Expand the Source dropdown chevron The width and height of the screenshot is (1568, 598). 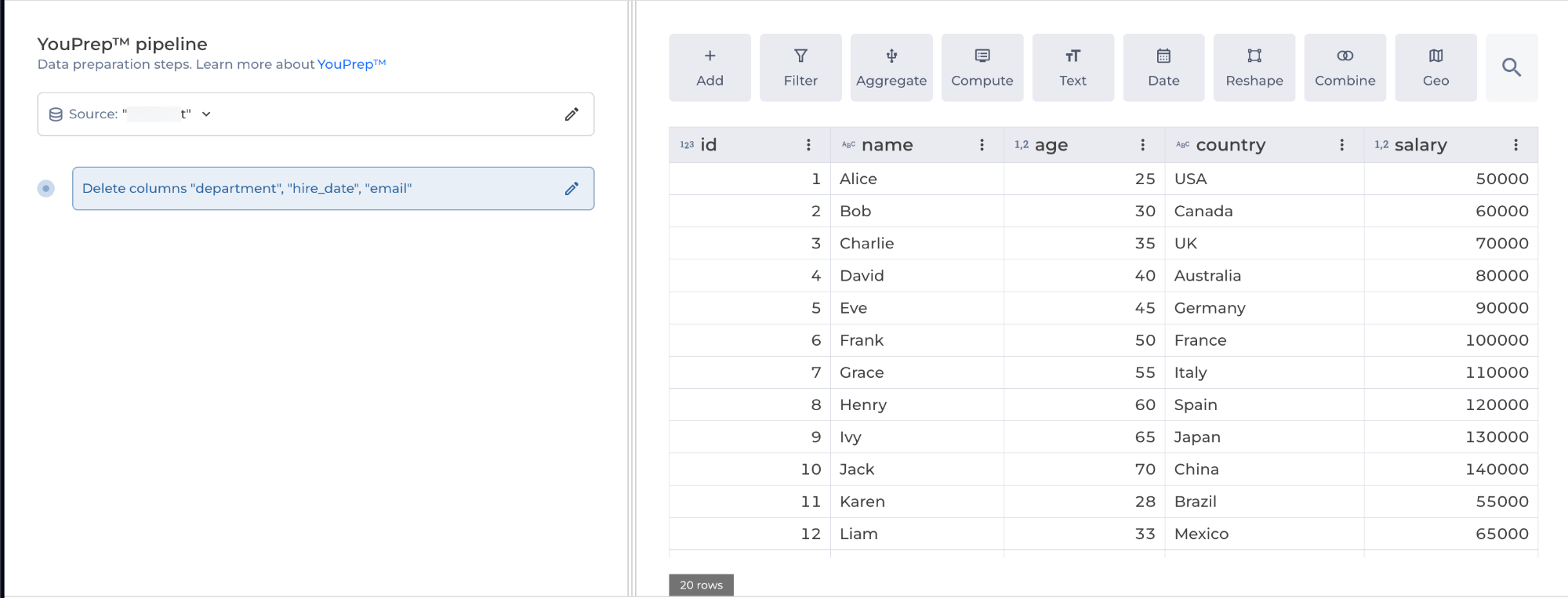click(206, 114)
